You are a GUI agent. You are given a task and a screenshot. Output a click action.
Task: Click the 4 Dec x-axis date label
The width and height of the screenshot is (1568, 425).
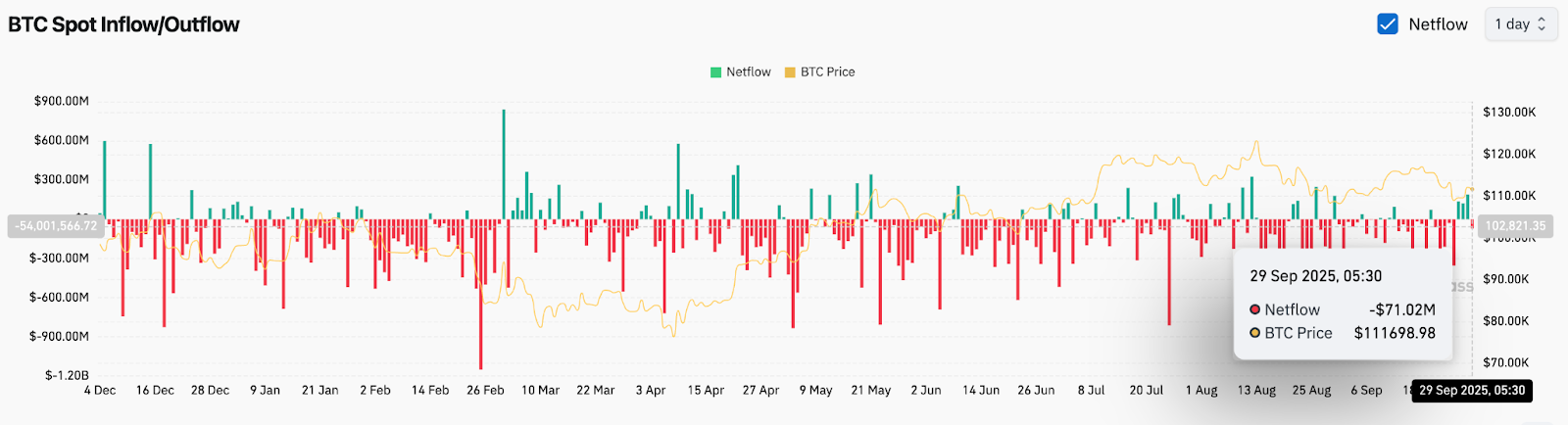[x=100, y=391]
